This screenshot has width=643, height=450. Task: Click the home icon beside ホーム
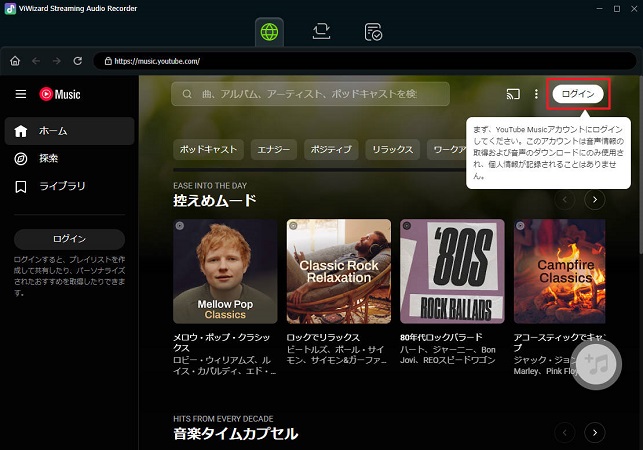pos(21,131)
